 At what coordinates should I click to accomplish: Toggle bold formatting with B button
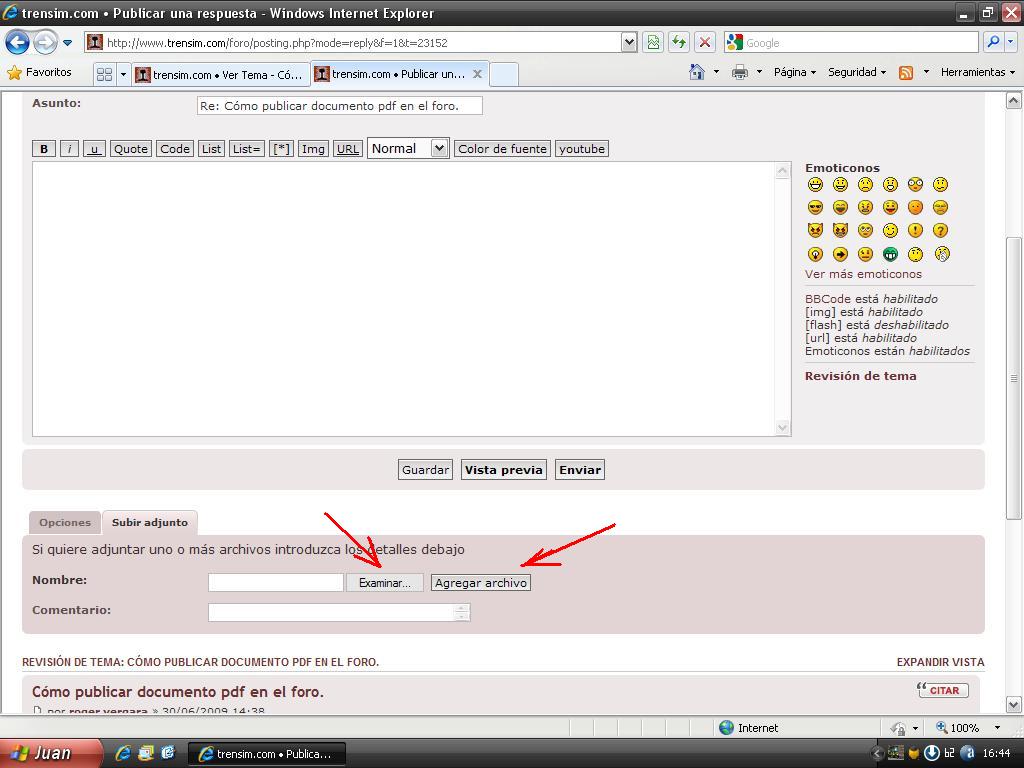coord(44,149)
